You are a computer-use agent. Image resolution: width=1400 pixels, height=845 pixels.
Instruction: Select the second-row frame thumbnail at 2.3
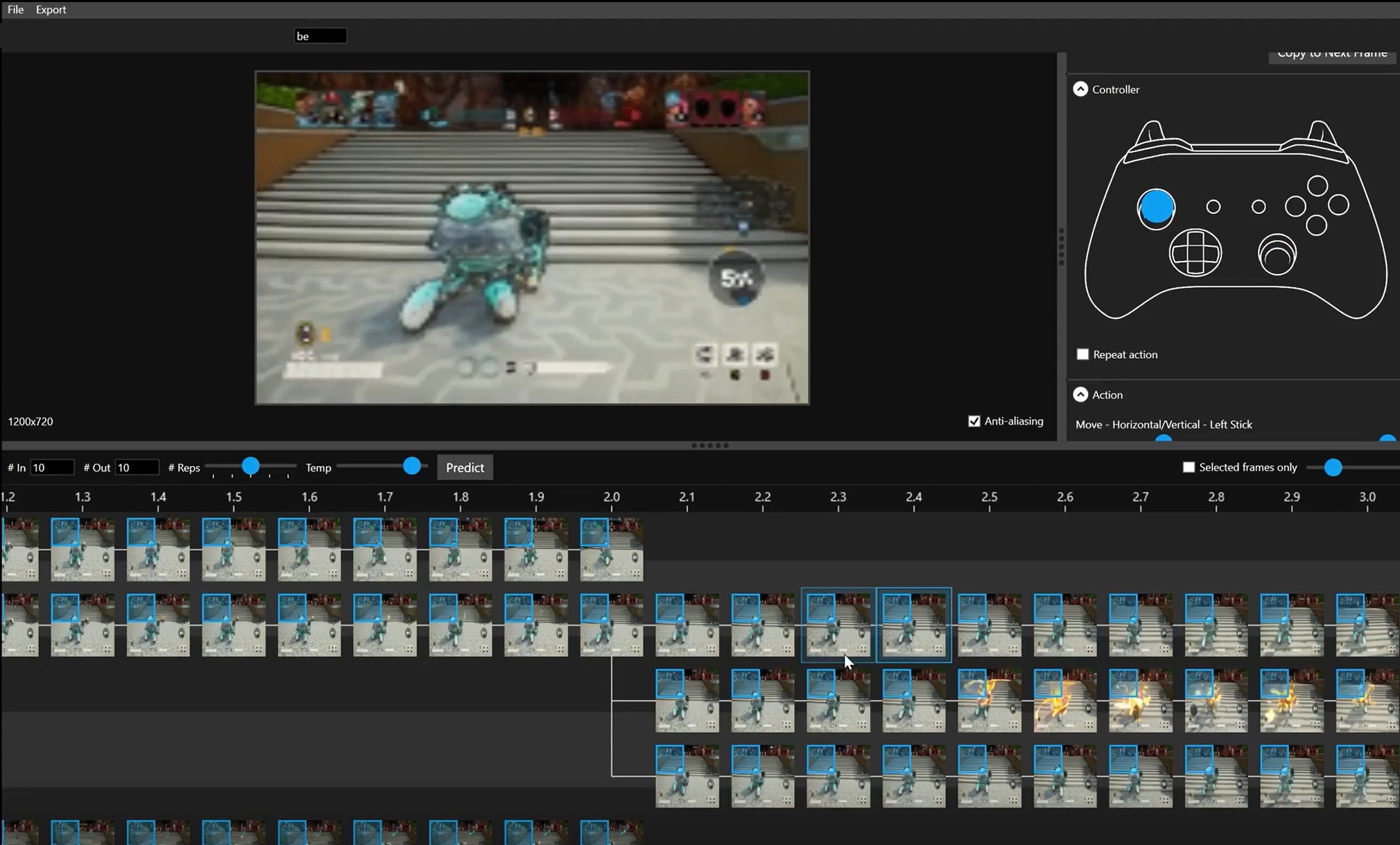838,625
